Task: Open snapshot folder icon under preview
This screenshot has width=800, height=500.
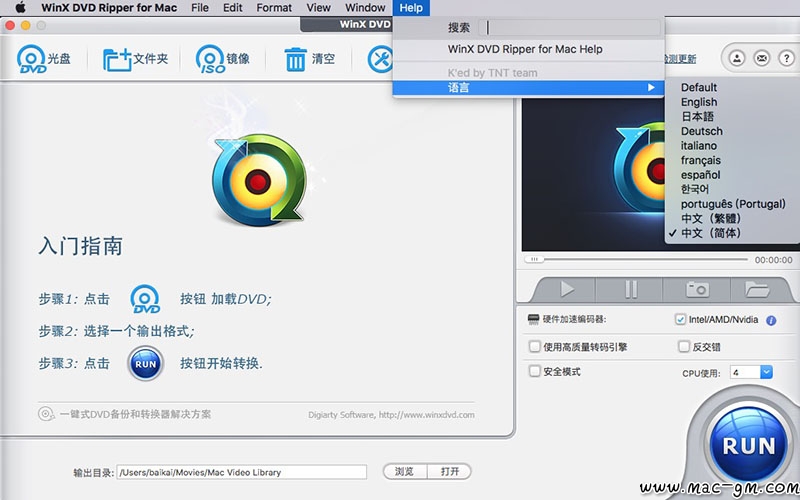Action: [x=757, y=289]
